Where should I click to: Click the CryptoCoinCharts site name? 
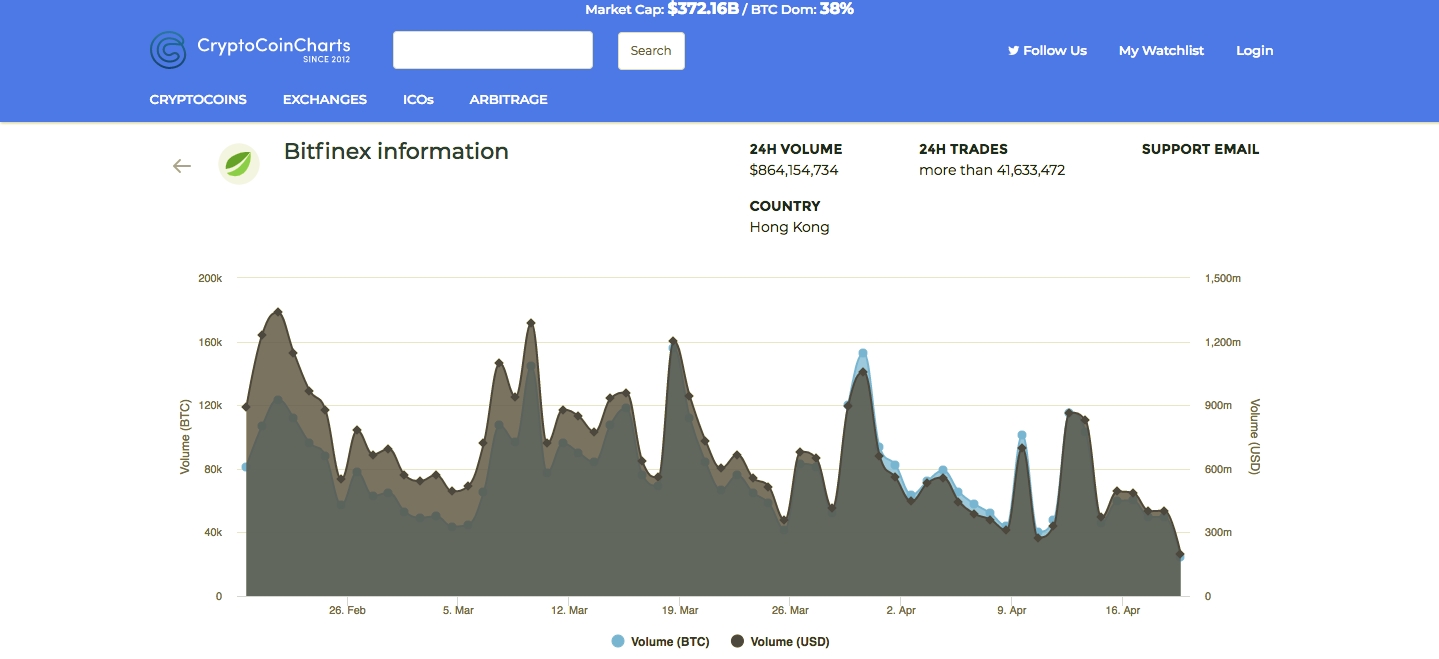click(x=274, y=45)
